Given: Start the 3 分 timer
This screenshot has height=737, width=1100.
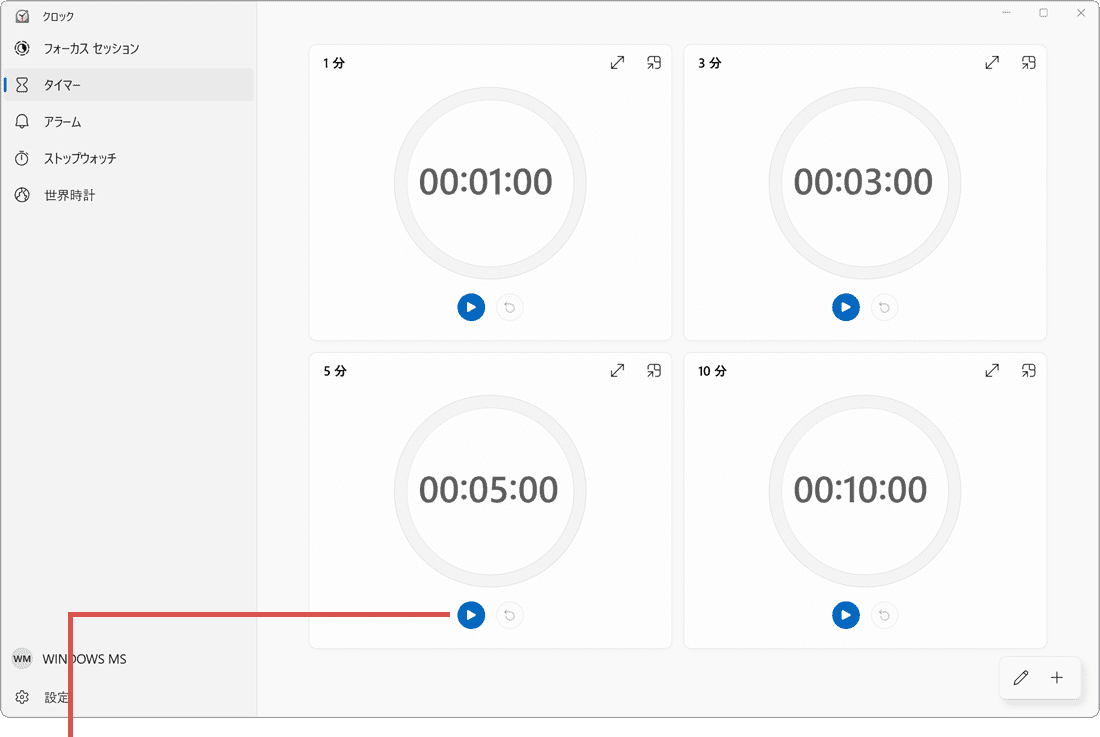Looking at the screenshot, I should tap(846, 307).
